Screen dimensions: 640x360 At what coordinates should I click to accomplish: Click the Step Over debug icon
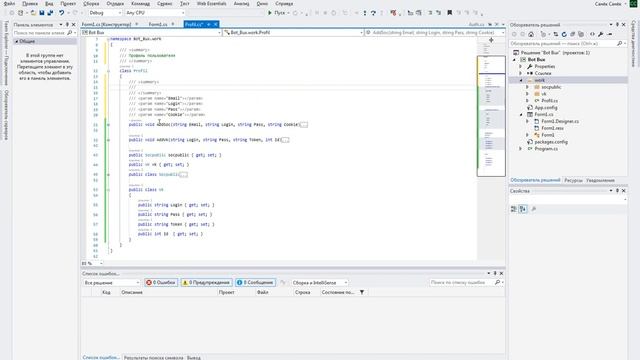tap(373, 13)
